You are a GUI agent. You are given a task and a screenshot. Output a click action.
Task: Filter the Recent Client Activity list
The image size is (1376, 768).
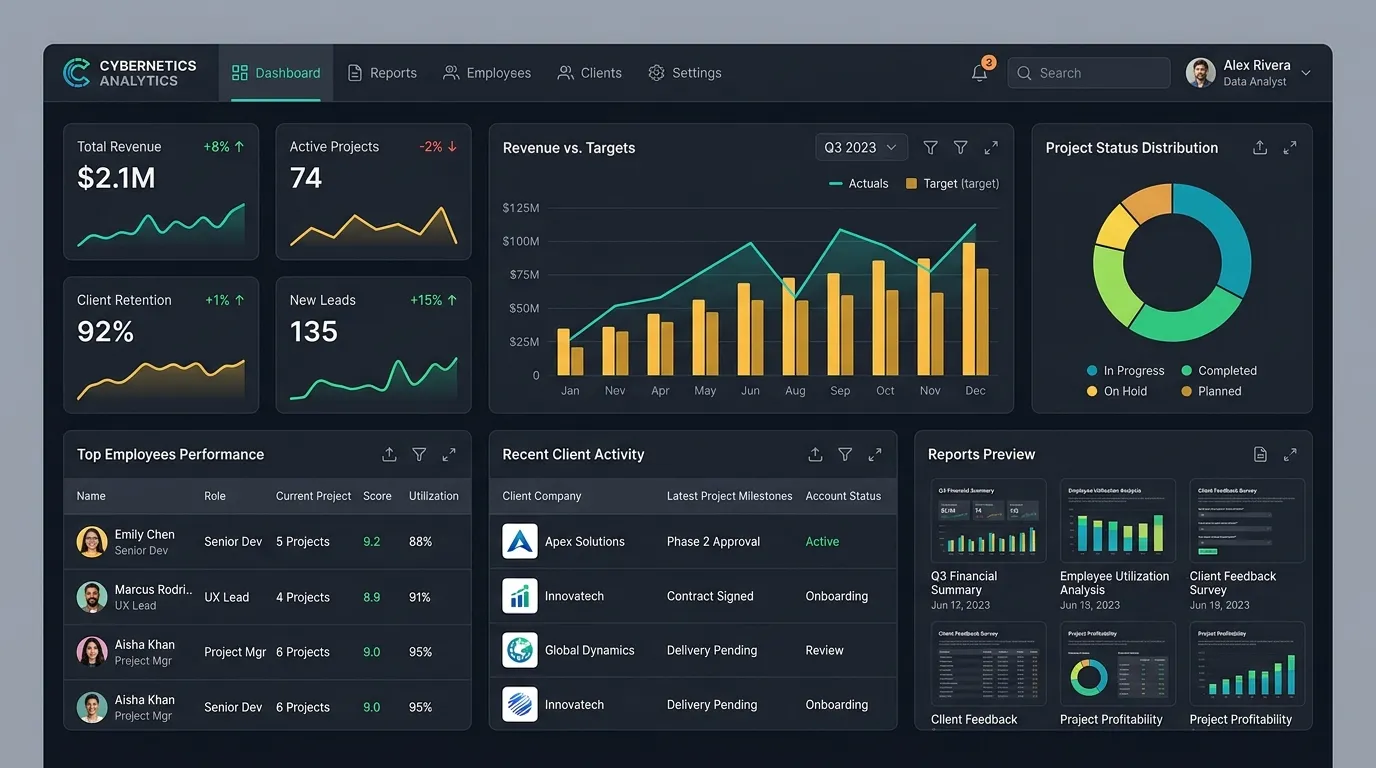[845, 455]
